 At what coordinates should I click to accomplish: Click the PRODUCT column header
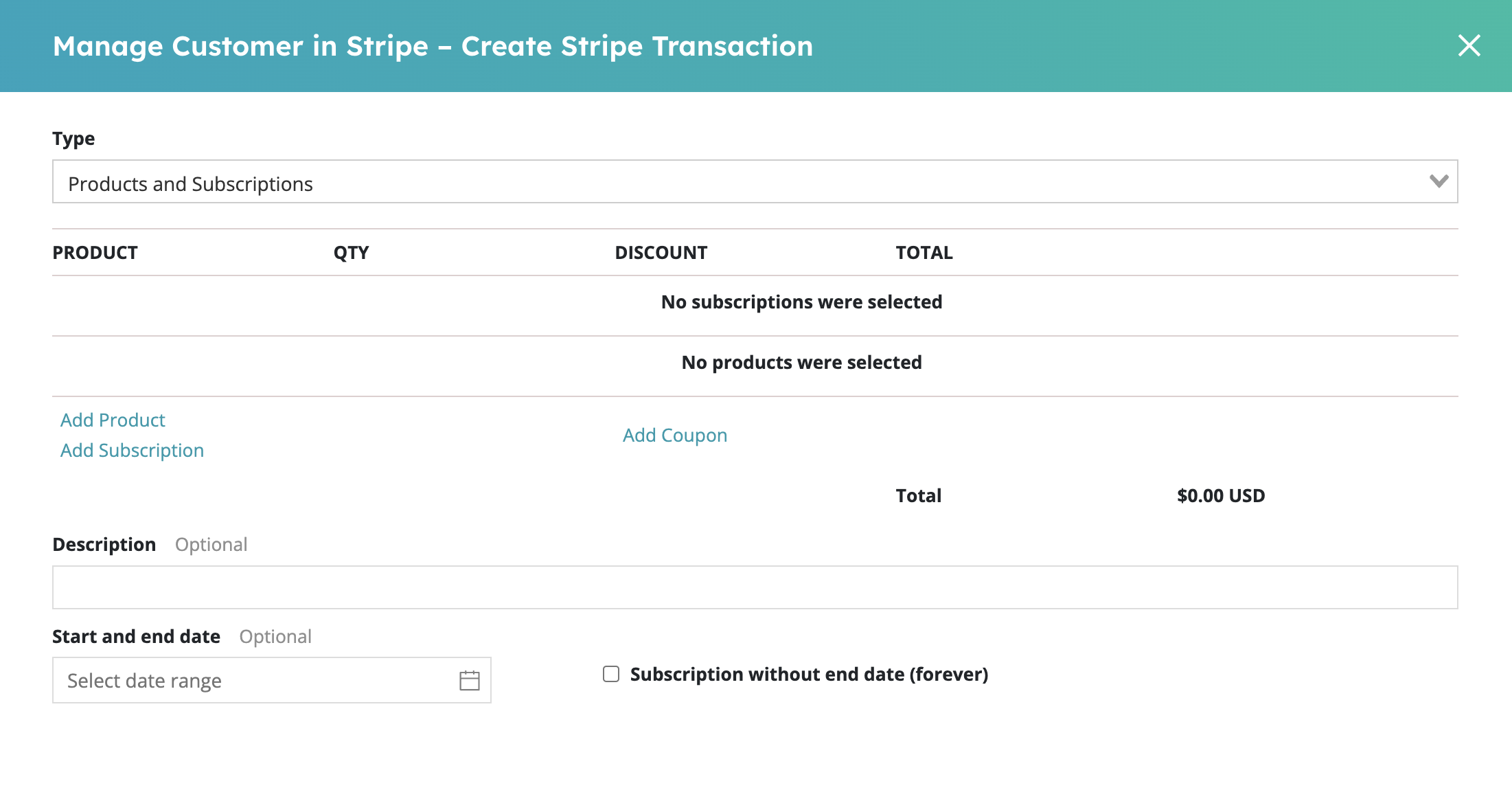[95, 253]
